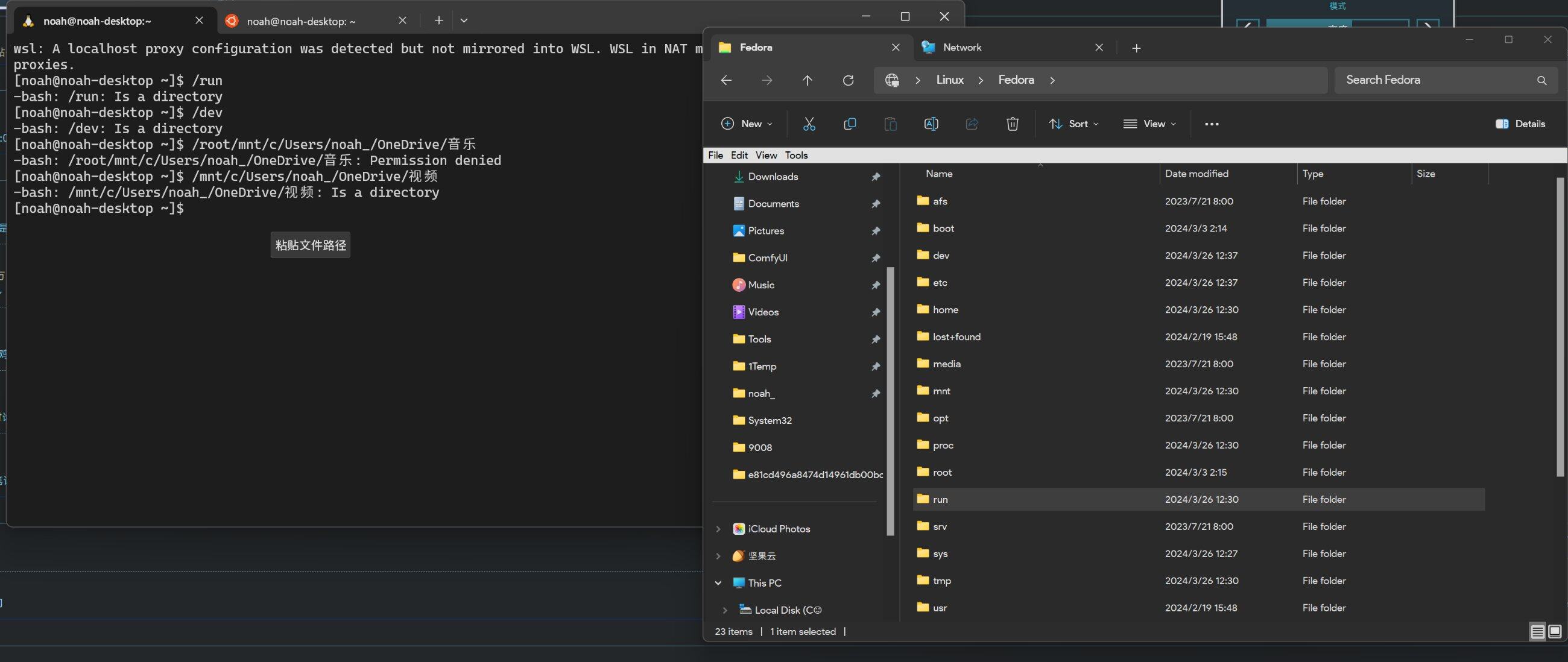
Task: Sort by the Name column header
Action: point(1038,174)
